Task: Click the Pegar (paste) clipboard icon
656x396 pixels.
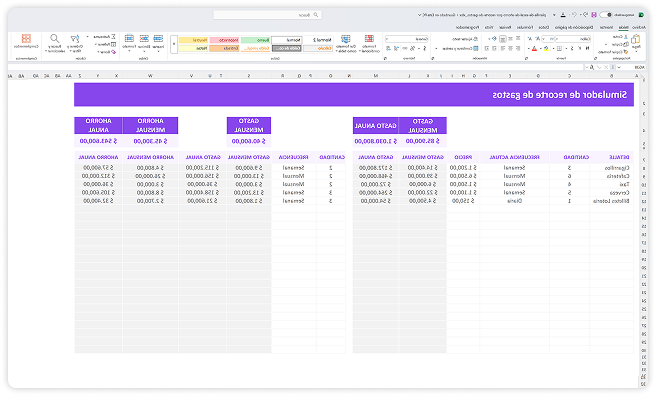Action: (x=636, y=40)
